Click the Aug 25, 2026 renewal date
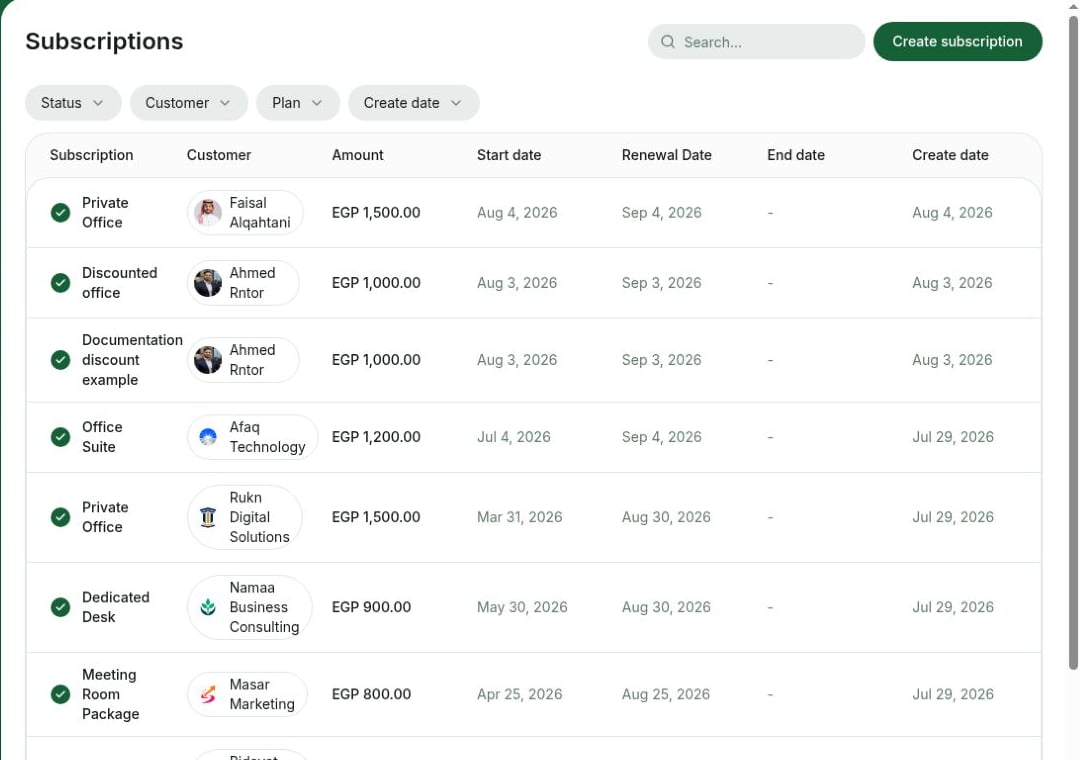Viewport: 1080px width, 760px height. coord(665,695)
